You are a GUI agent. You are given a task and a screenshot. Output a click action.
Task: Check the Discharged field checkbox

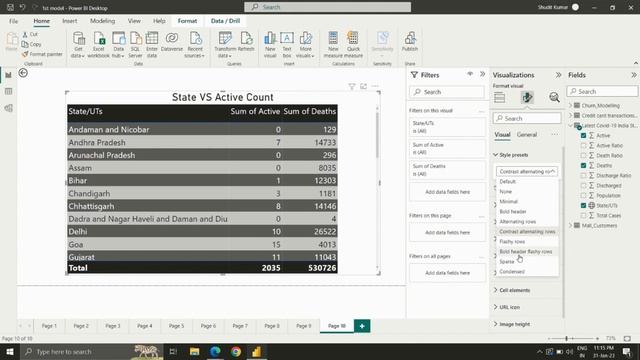(x=583, y=185)
